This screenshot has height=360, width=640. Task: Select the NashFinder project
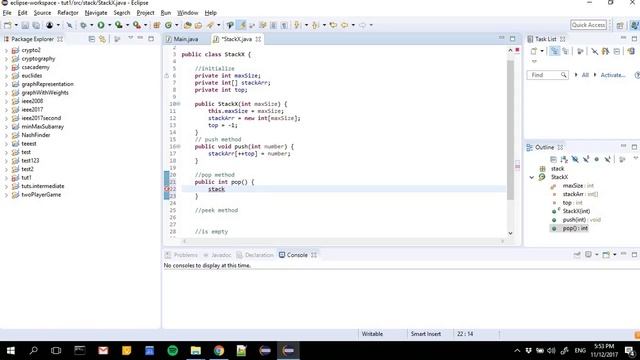pos(36,135)
